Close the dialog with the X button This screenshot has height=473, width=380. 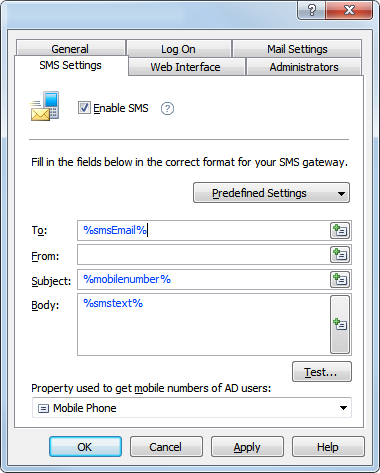pos(349,10)
